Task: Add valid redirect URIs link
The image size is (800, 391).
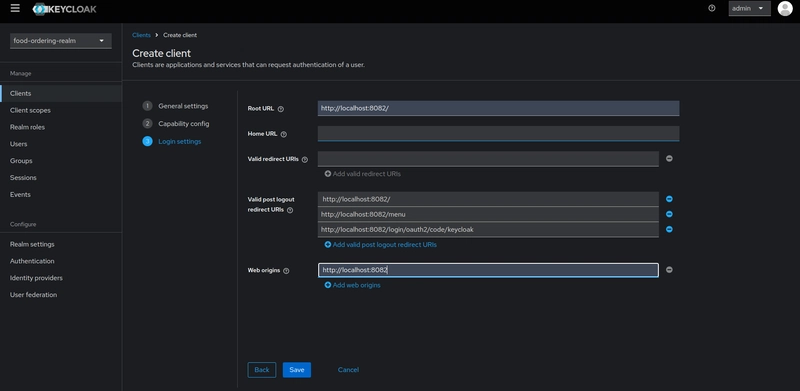Action: [x=363, y=174]
